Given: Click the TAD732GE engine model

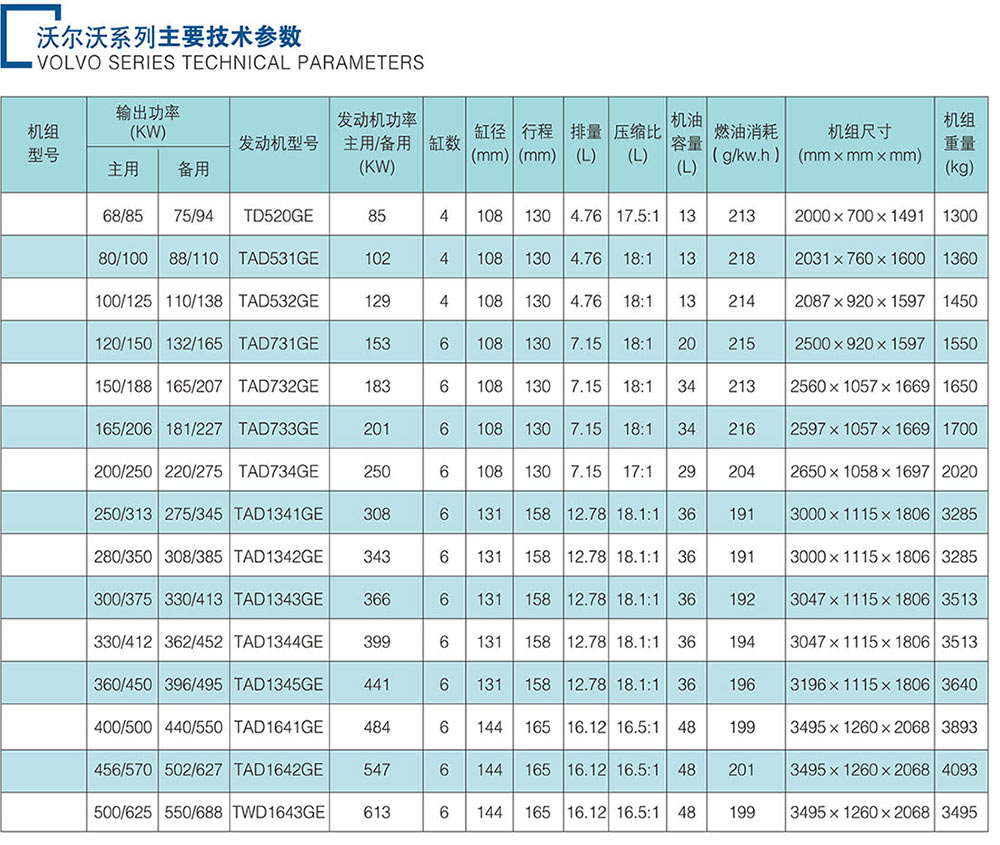Looking at the screenshot, I should click(279, 386).
